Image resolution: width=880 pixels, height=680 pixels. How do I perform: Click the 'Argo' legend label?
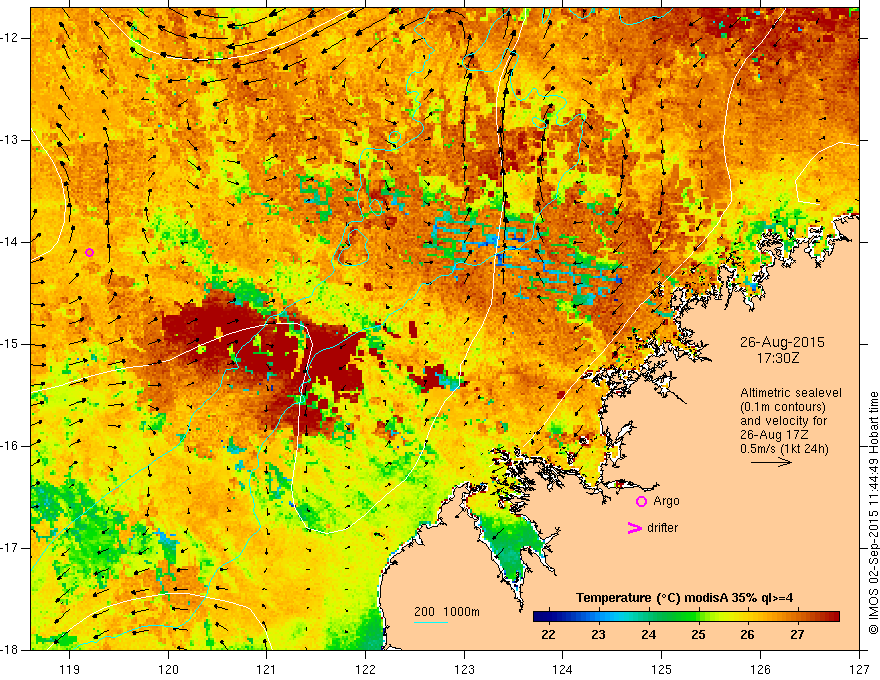(x=666, y=501)
